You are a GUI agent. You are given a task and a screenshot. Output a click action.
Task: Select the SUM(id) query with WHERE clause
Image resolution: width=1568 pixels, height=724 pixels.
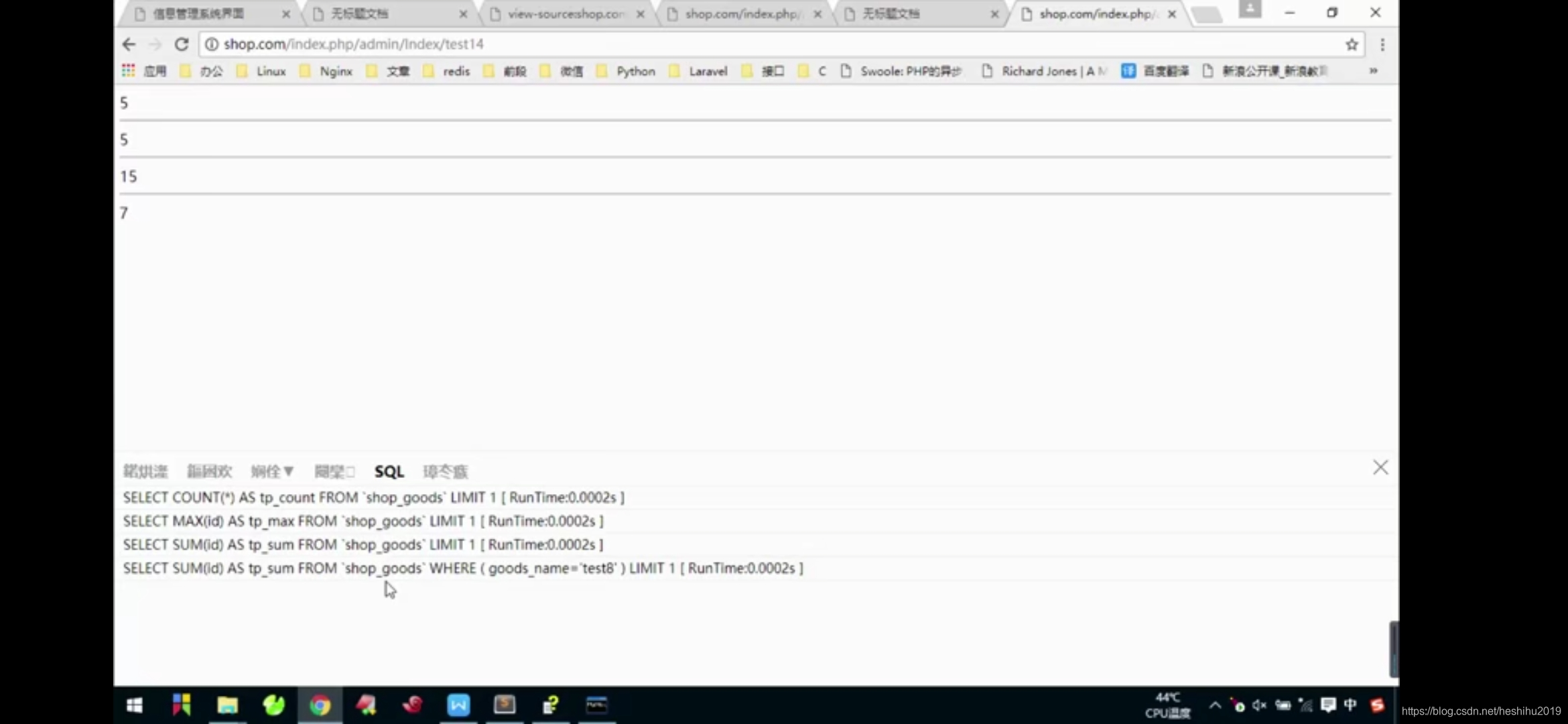[463, 568]
